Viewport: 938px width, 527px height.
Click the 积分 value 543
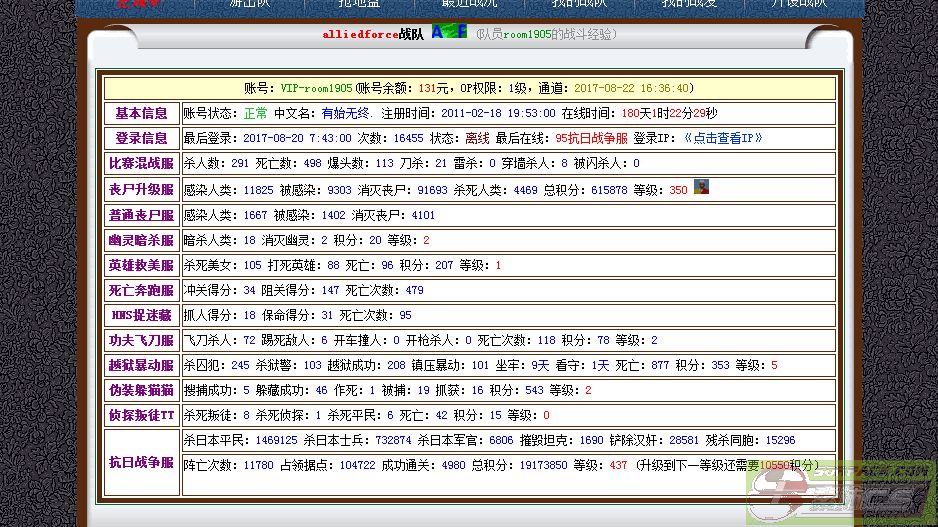coord(534,391)
